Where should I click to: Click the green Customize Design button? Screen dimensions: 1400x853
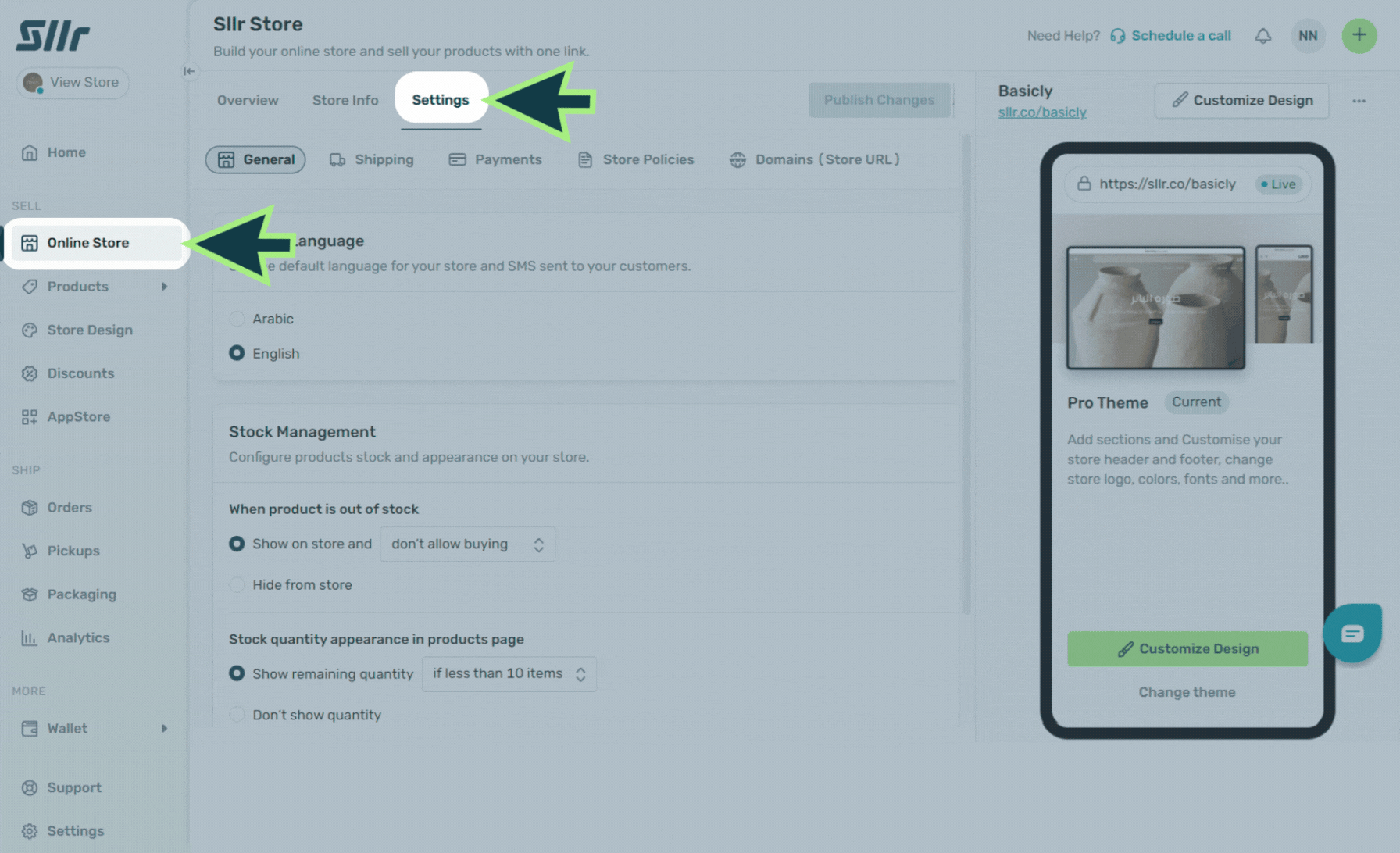(1187, 649)
